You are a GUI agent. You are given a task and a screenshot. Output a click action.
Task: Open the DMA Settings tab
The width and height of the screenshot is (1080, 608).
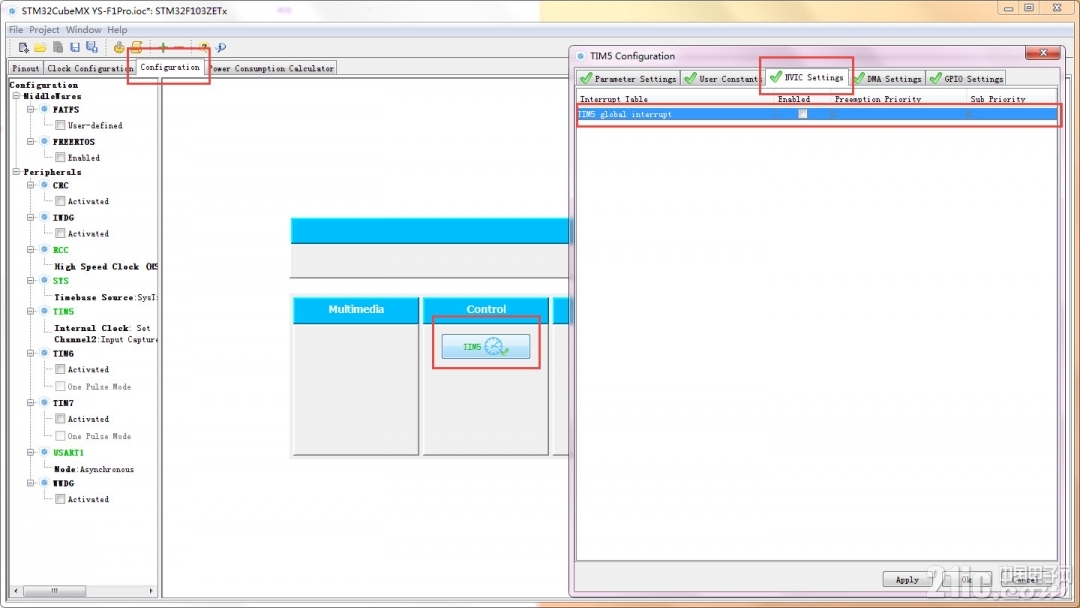pyautogui.click(x=888, y=78)
